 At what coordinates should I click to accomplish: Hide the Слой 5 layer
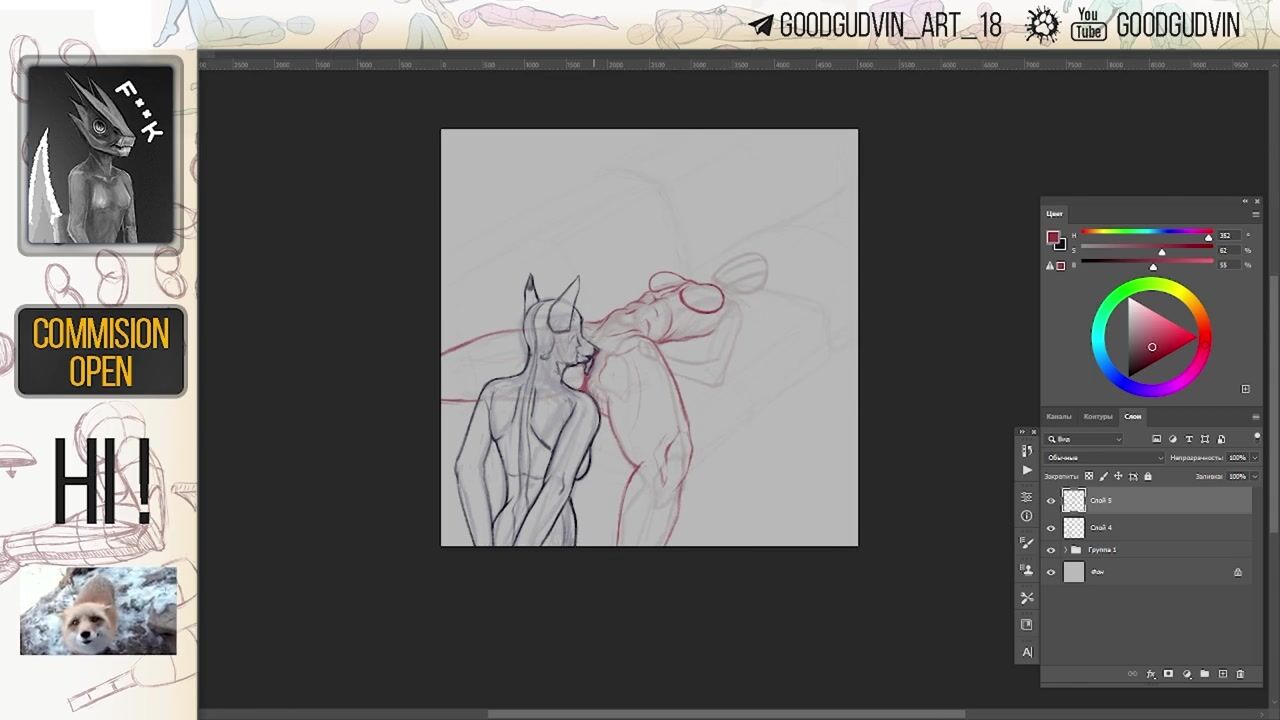pos(1051,501)
